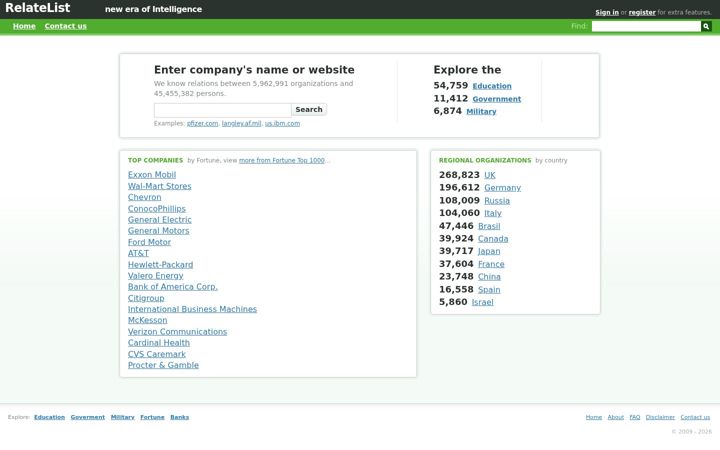Screen dimensions: 720x450
Task: Click footer Fortune explore link
Action: [152, 417]
